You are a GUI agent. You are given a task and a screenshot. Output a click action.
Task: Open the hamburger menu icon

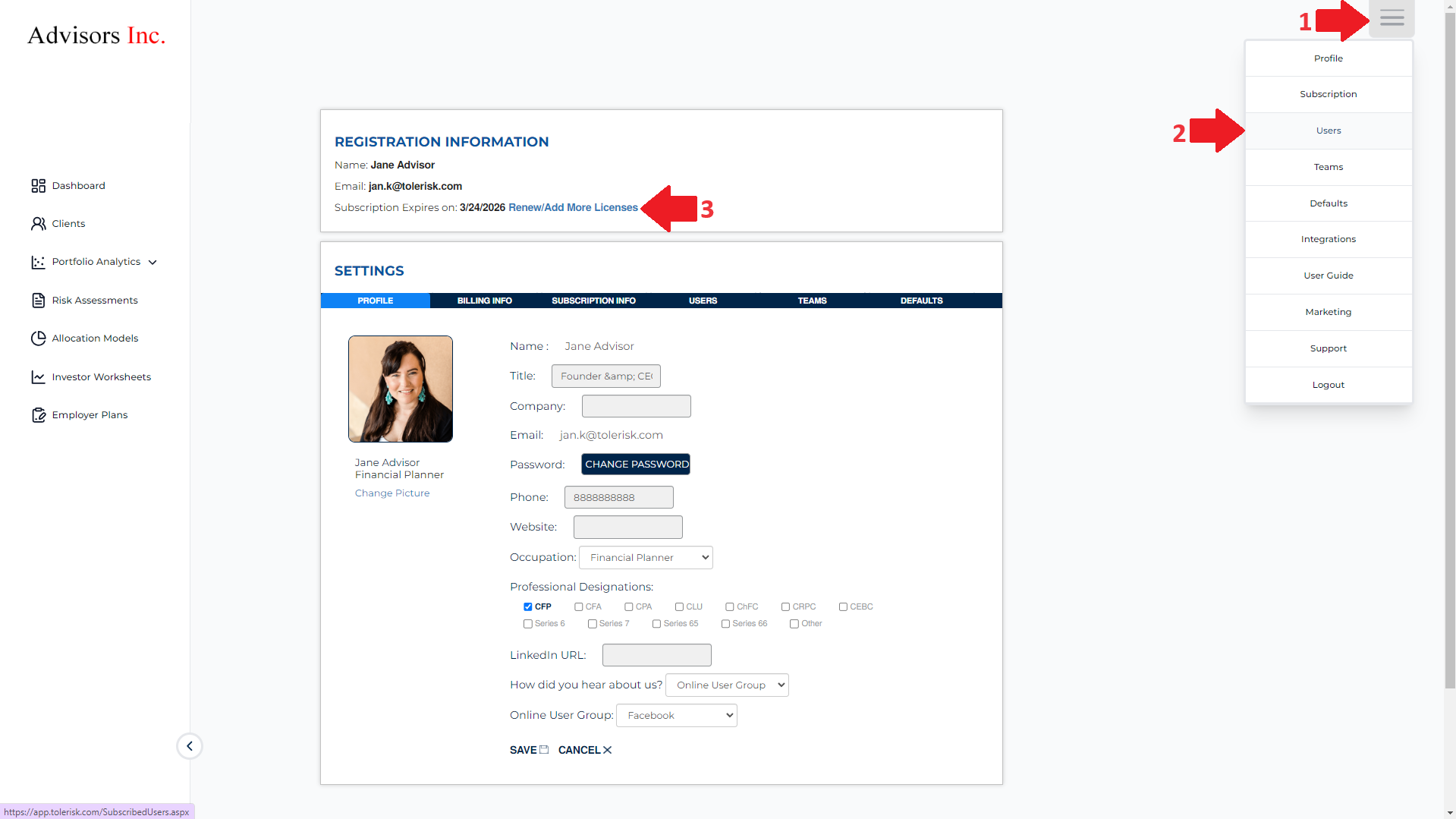(1392, 18)
